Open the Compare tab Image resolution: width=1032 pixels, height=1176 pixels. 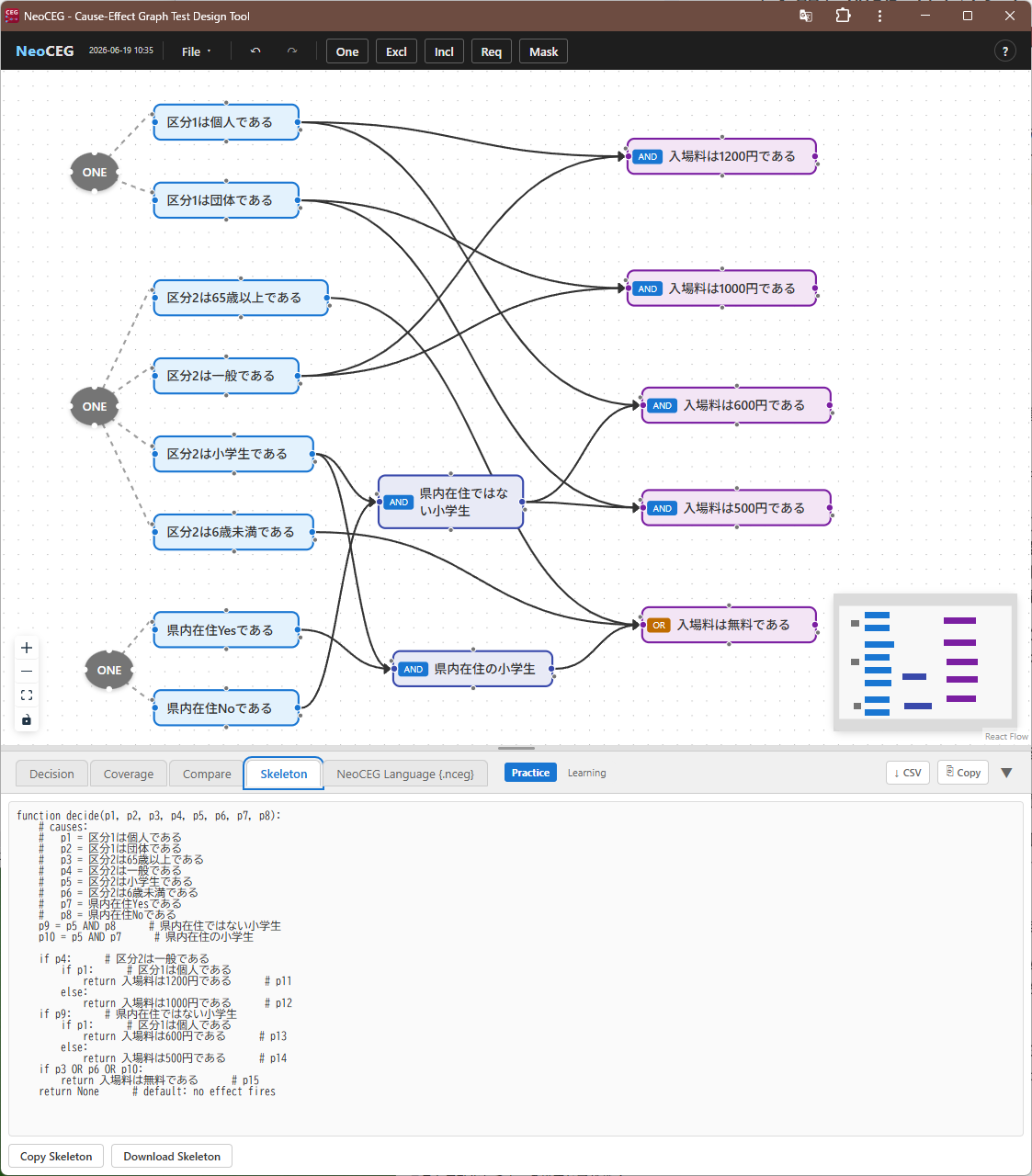point(207,774)
